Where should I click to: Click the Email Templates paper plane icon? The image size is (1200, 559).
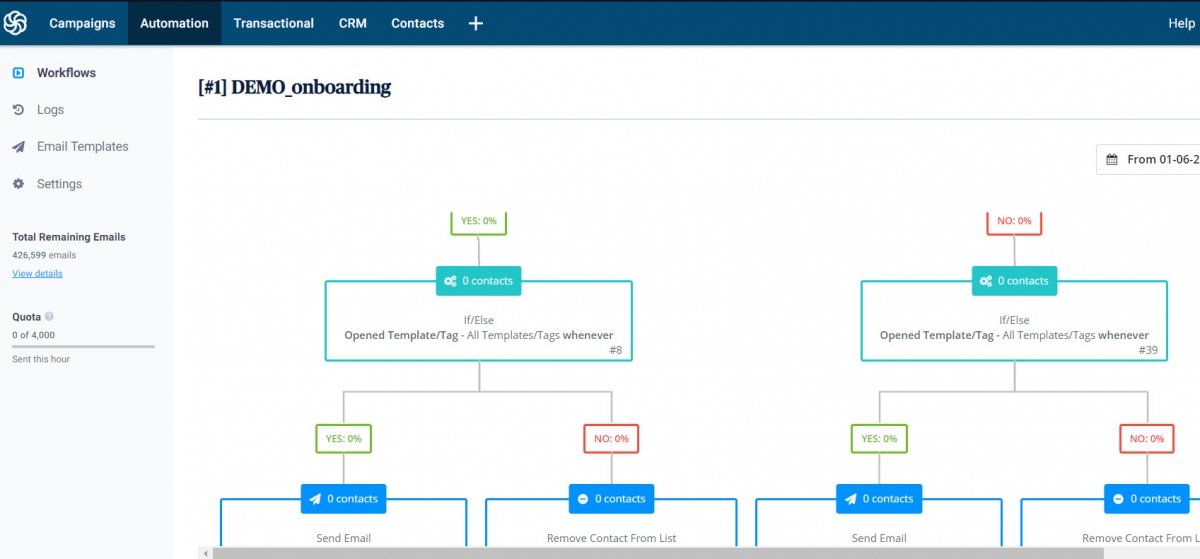pos(18,147)
